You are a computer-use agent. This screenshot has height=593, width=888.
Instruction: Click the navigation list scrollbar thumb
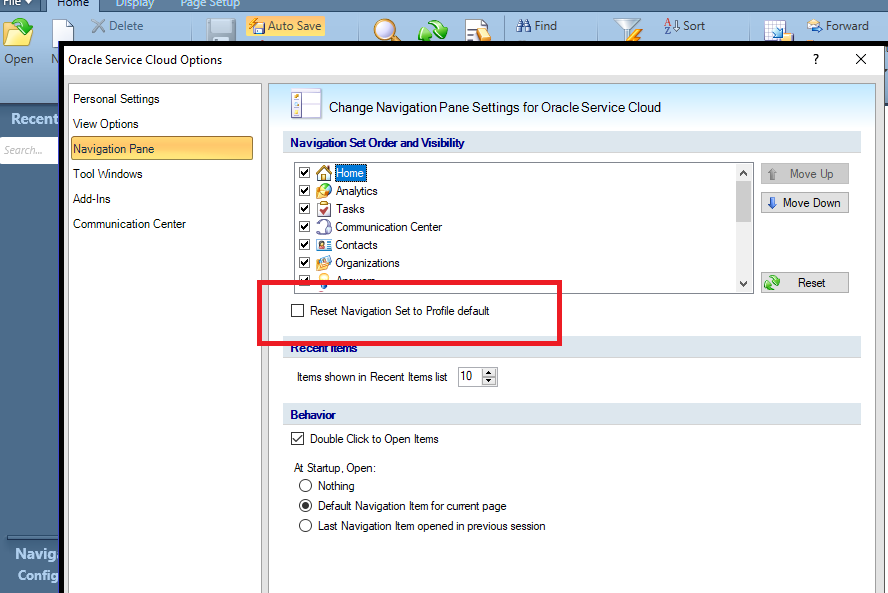pos(744,202)
